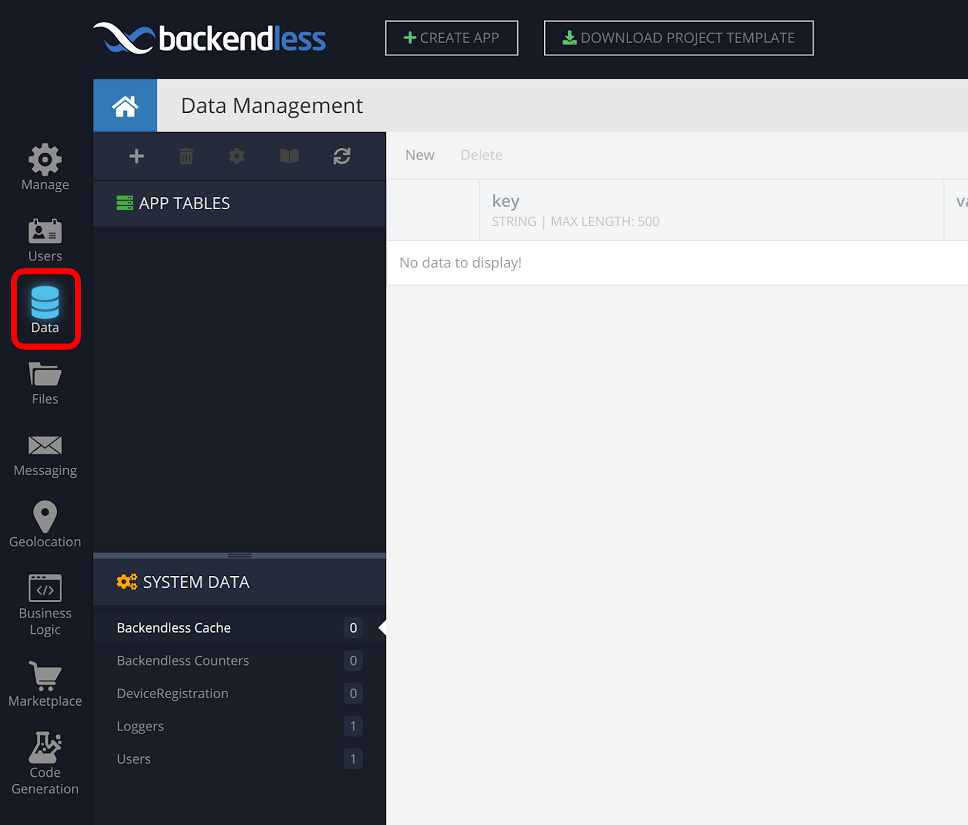
Task: Select the Backendless Cache table
Action: [240, 628]
